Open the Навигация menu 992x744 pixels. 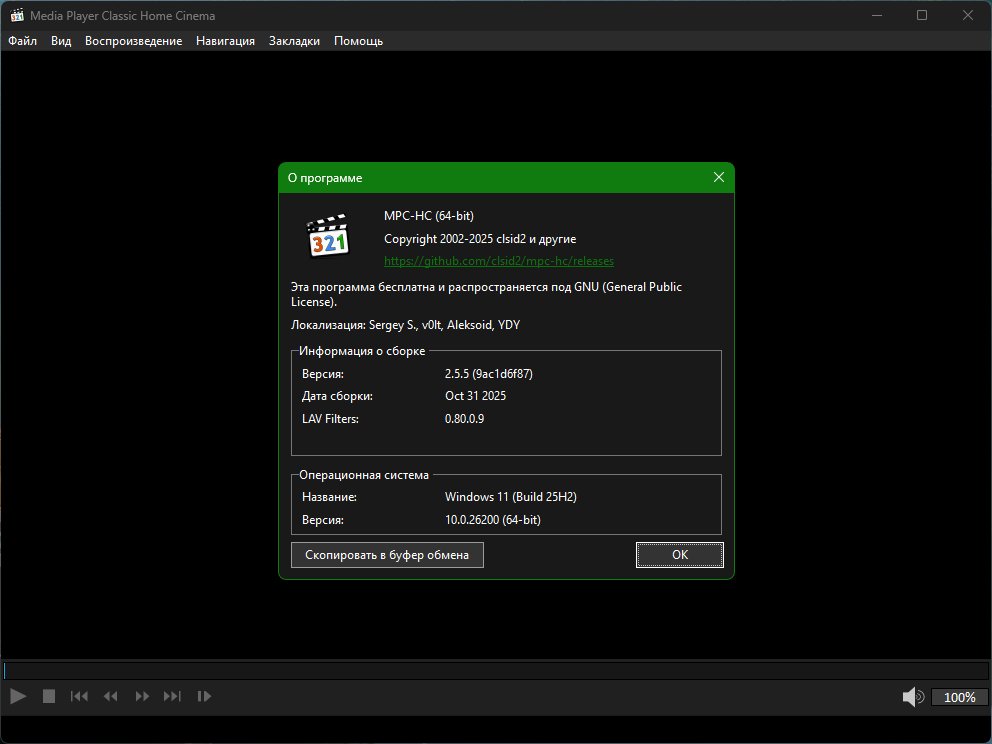225,41
